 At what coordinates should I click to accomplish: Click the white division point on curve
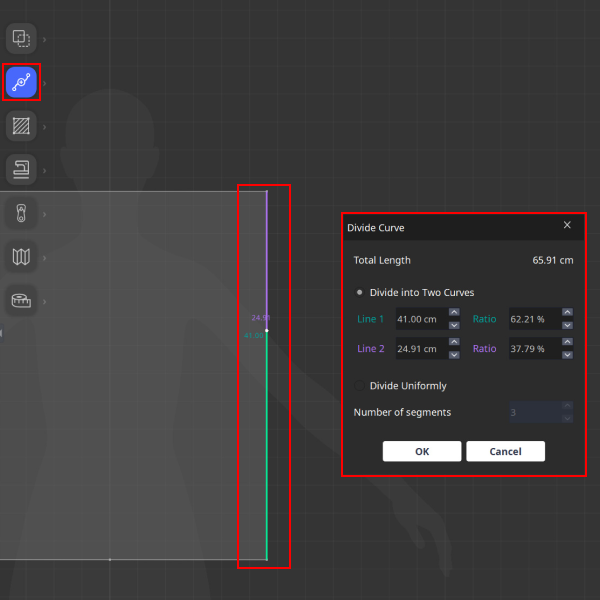(x=267, y=330)
